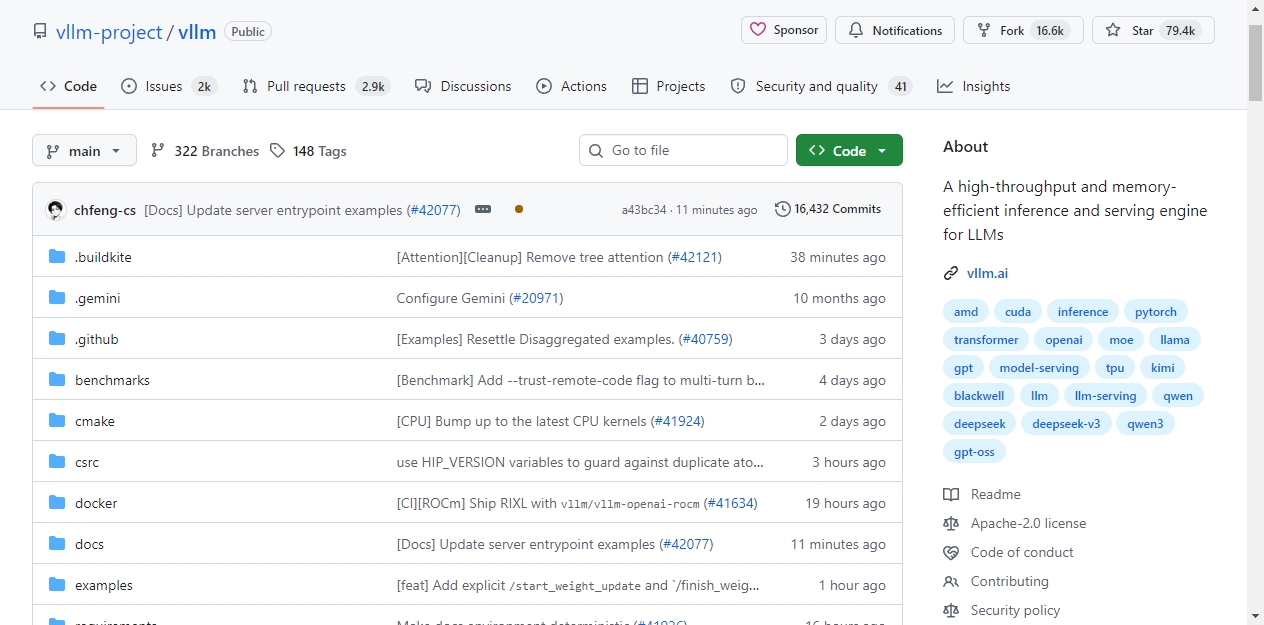Screen dimensions: 1264x625
Task: Click the page vertical scrollbar thumb
Action: pyautogui.click(x=1255, y=62)
